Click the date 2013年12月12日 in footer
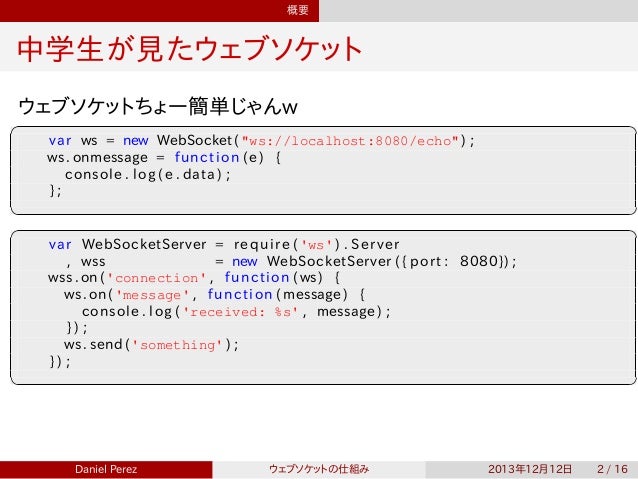 (x=530, y=469)
